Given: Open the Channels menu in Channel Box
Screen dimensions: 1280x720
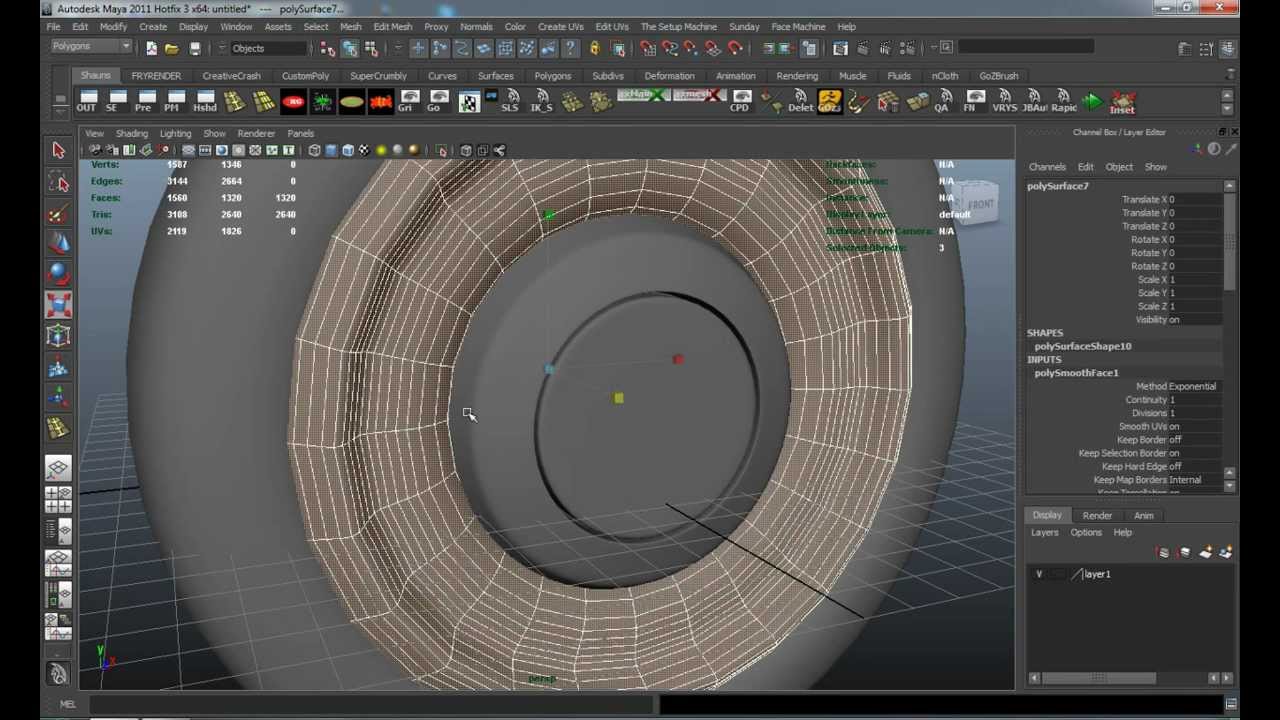Looking at the screenshot, I should pyautogui.click(x=1047, y=167).
